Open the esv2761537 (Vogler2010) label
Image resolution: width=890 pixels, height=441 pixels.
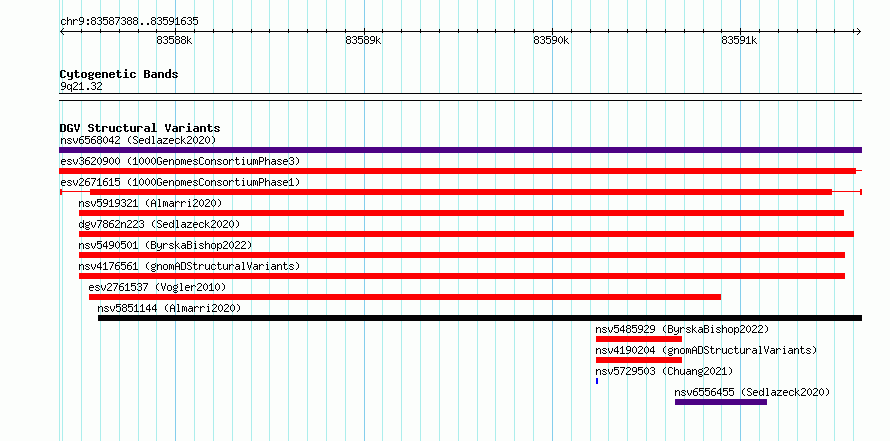tap(157, 287)
